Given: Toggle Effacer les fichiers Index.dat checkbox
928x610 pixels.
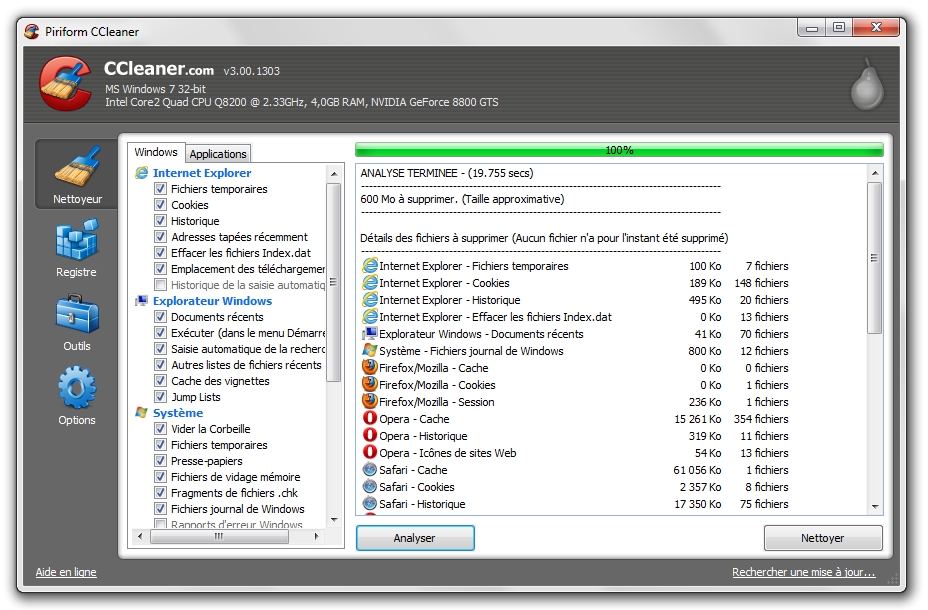Looking at the screenshot, I should pyautogui.click(x=160, y=253).
